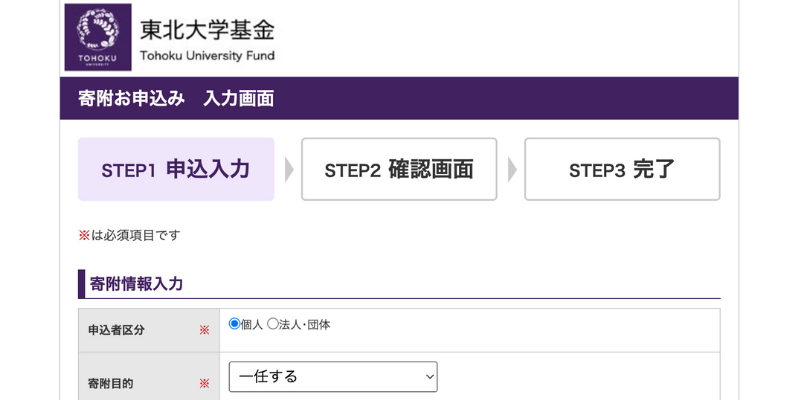Image resolution: width=800 pixels, height=400 pixels.
Task: Click the 東北大学基金 title text
Action: pos(207,30)
